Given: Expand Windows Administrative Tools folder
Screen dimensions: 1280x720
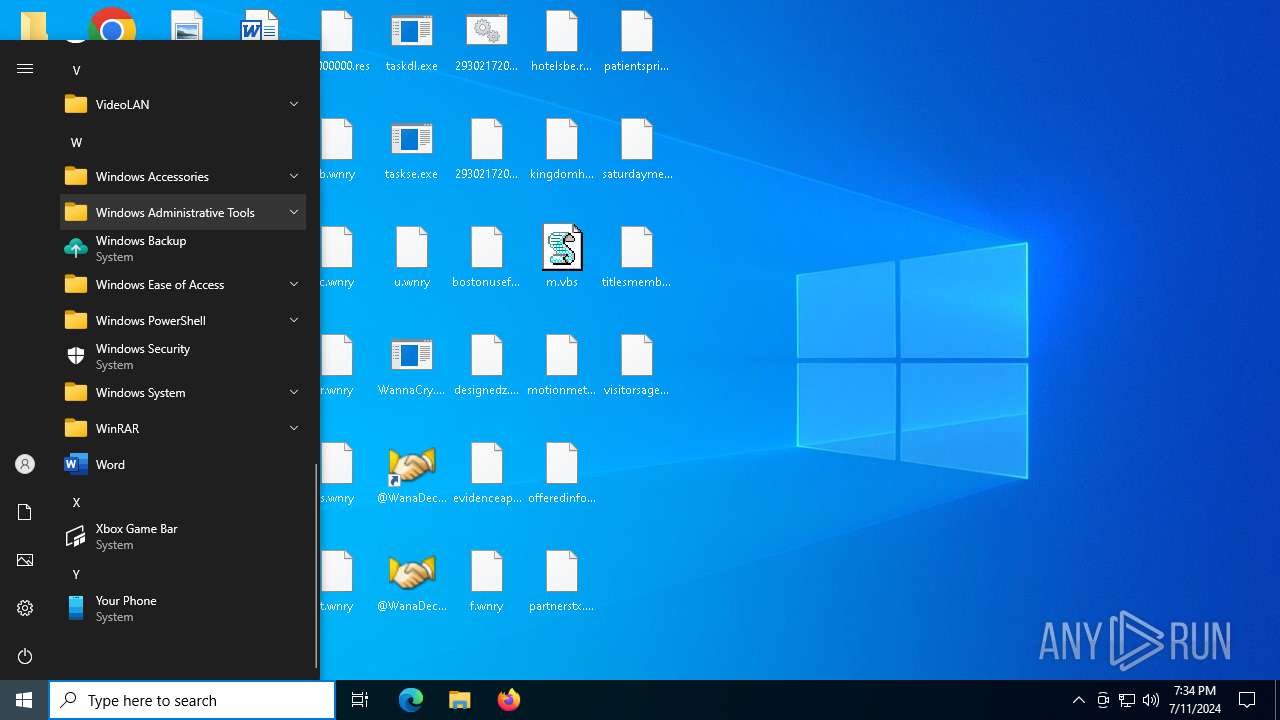Looking at the screenshot, I should [183, 212].
